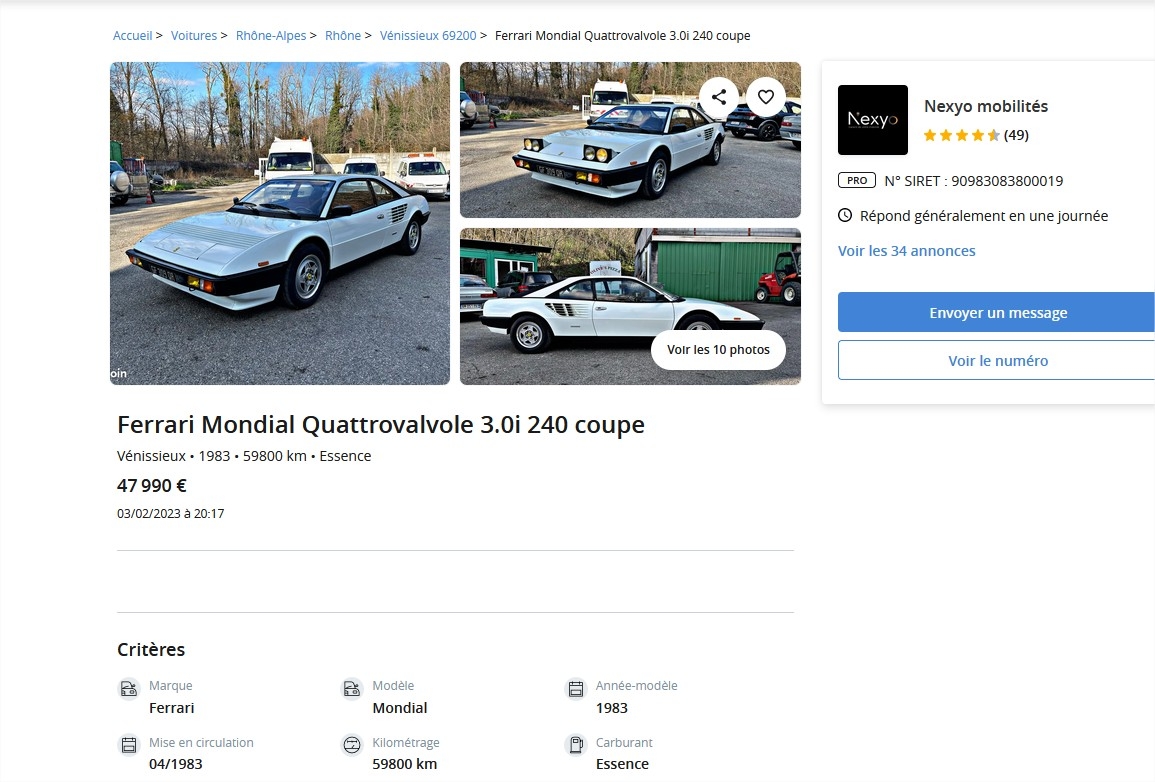Click the Kilométrage gauge icon
Screen dimensions: 1155x782
coord(352,745)
